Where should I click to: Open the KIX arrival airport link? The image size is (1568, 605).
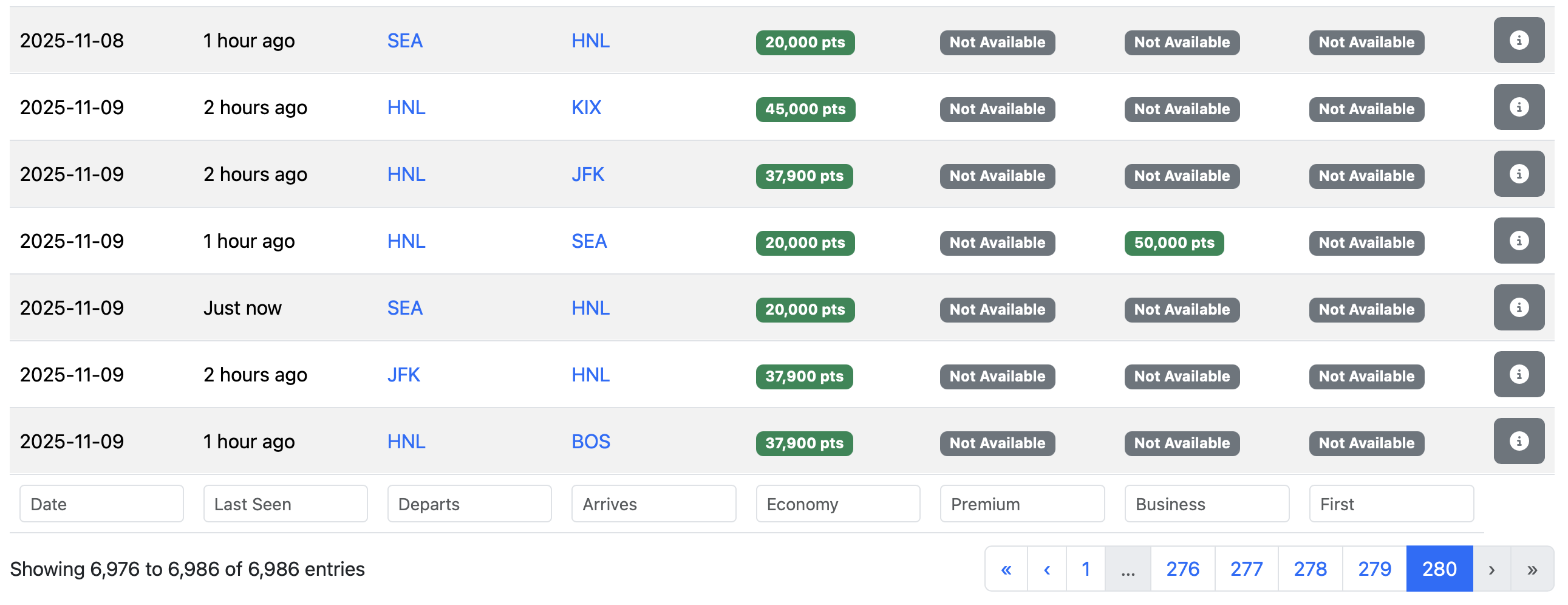coord(586,108)
